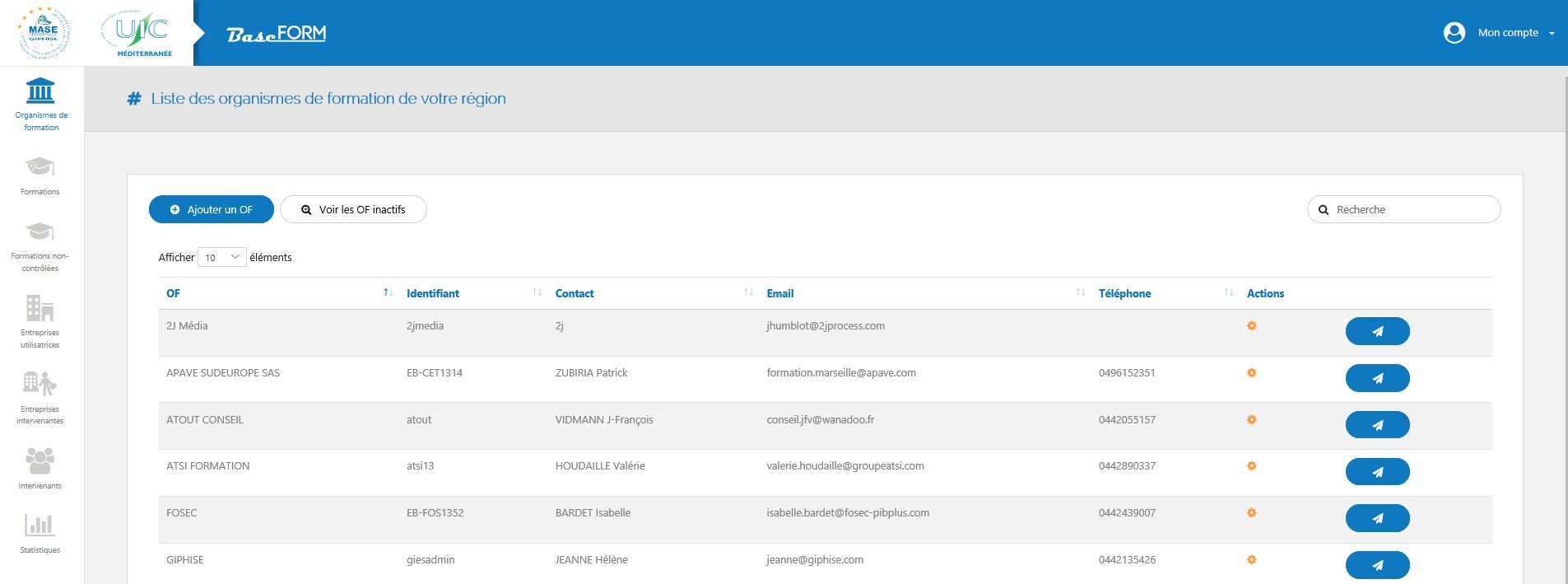Screen dimensions: 1568x584
Task: Click the gear icon for APAVE SUDEUROPE SAS
Action: pos(1251,373)
